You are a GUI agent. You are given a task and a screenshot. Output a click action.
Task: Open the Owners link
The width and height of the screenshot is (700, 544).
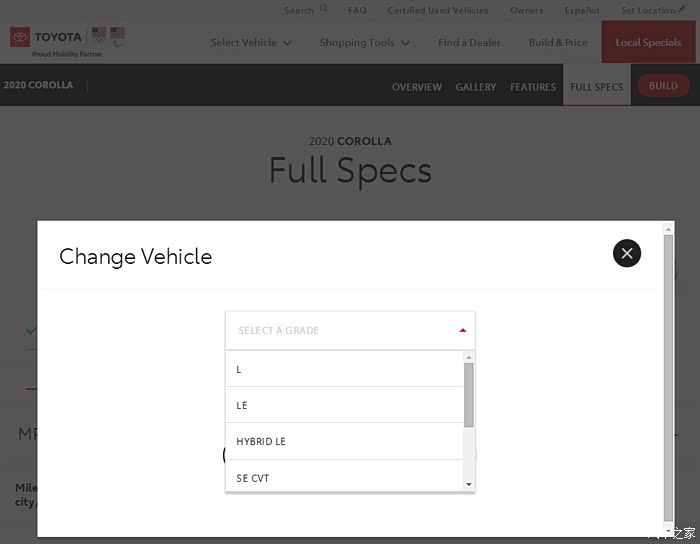[x=526, y=10]
